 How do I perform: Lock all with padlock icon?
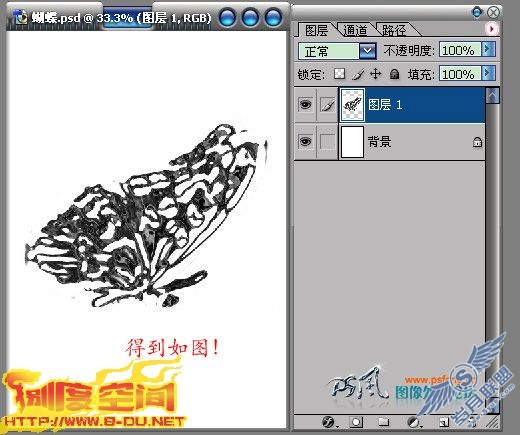point(394,74)
